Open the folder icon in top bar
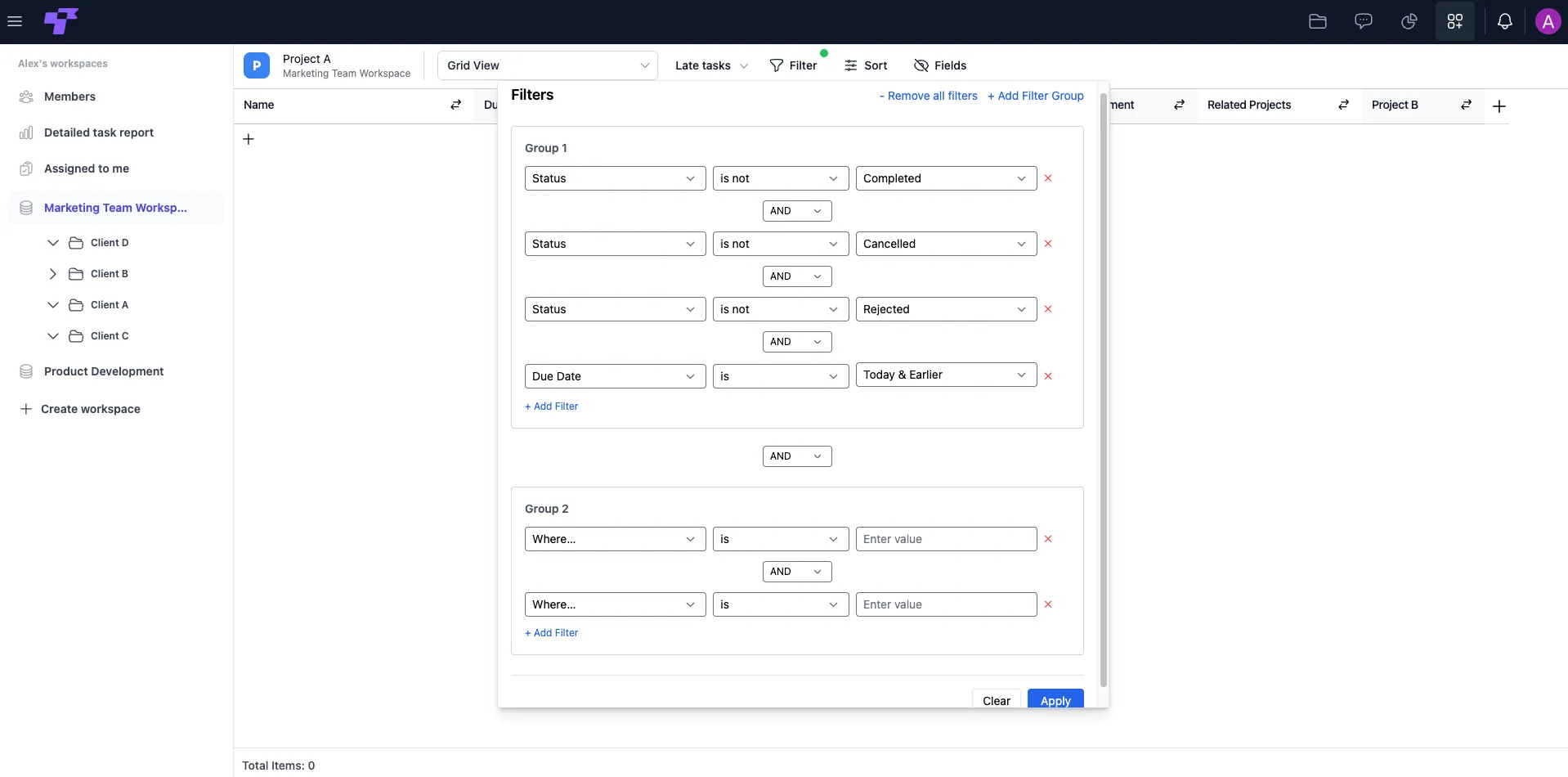Screen dimensions: 1568x777 [1317, 21]
